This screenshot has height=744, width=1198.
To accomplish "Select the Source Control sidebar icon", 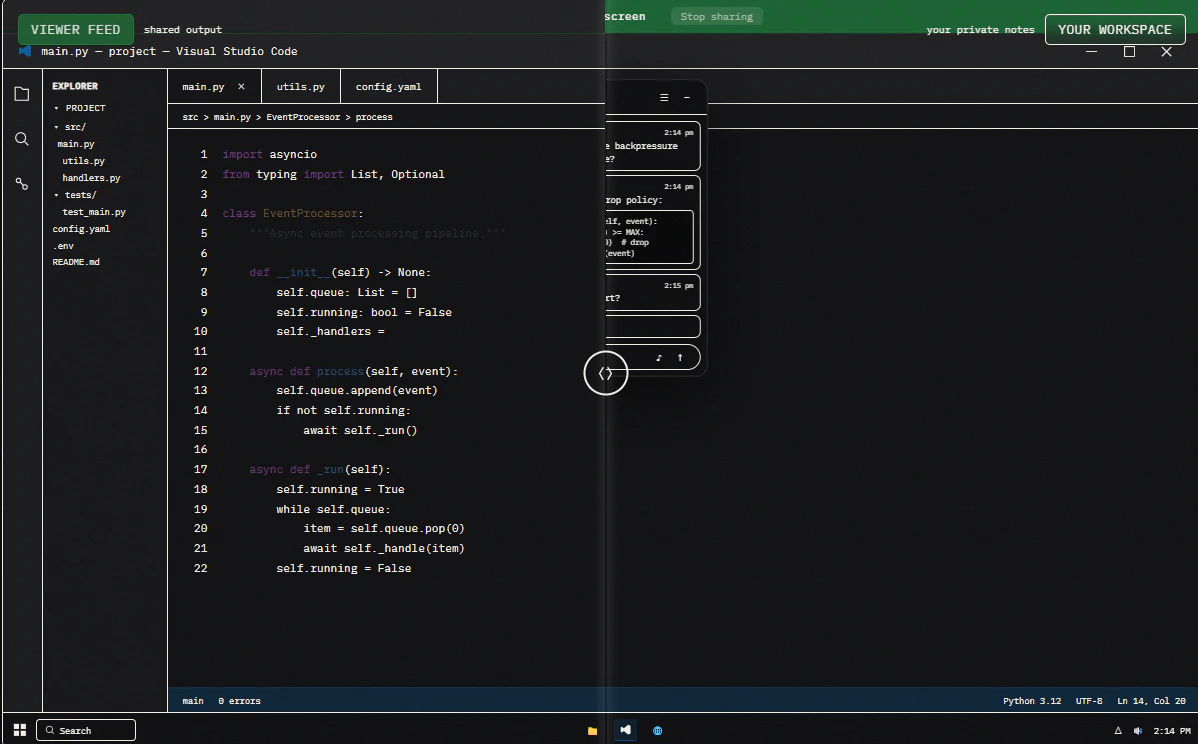I will pyautogui.click(x=21, y=183).
